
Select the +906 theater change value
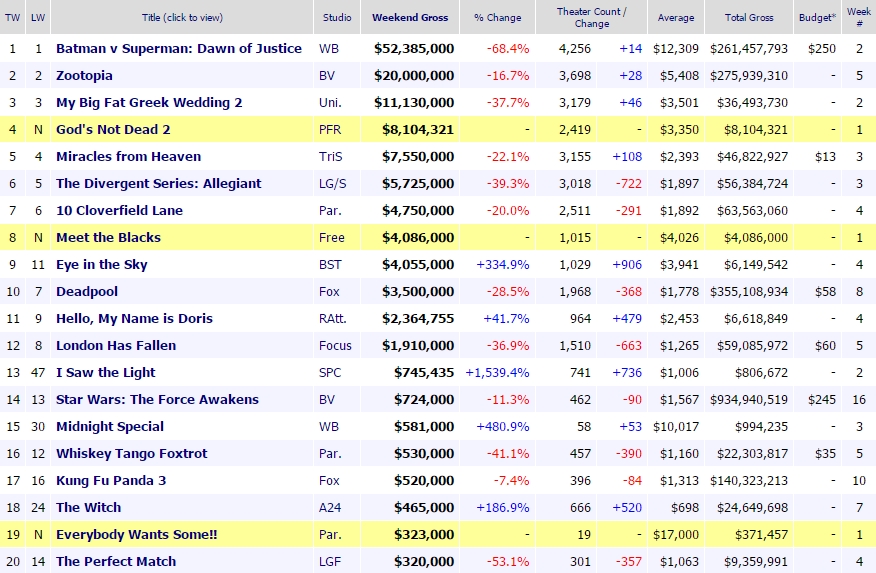coord(627,265)
